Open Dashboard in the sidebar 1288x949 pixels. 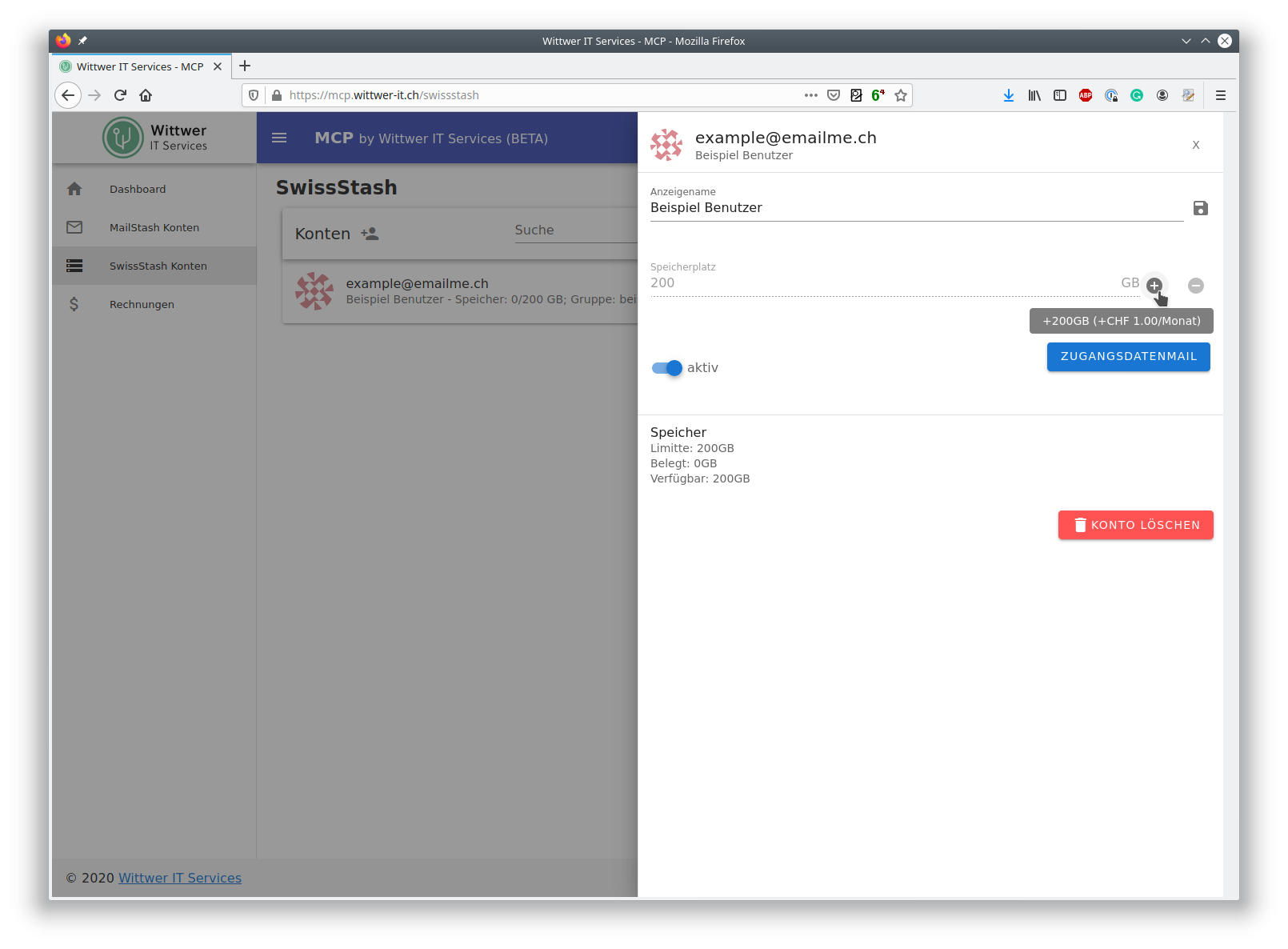pyautogui.click(x=154, y=189)
